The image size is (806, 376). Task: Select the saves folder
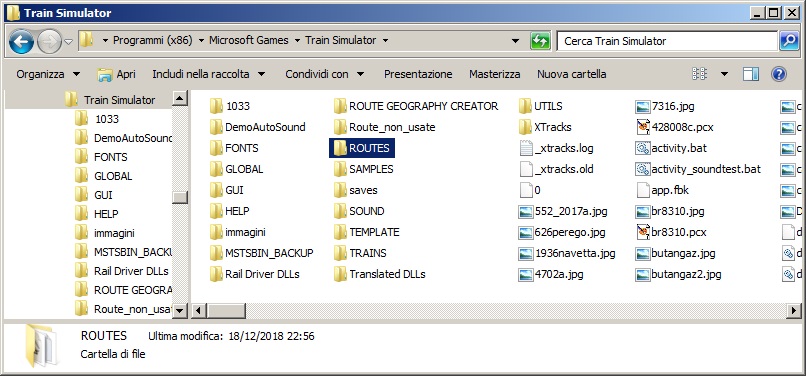point(355,190)
